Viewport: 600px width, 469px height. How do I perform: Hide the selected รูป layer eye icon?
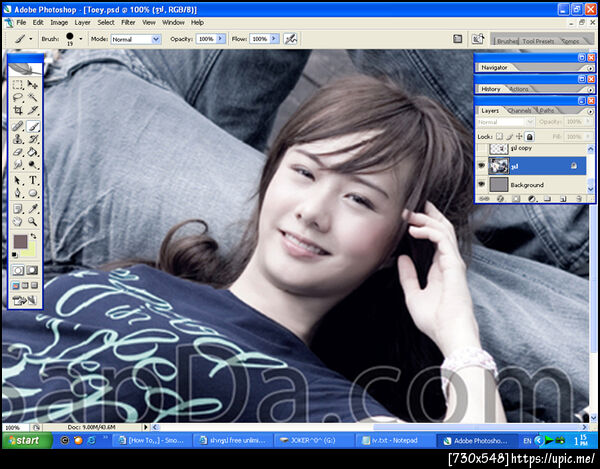[481, 166]
